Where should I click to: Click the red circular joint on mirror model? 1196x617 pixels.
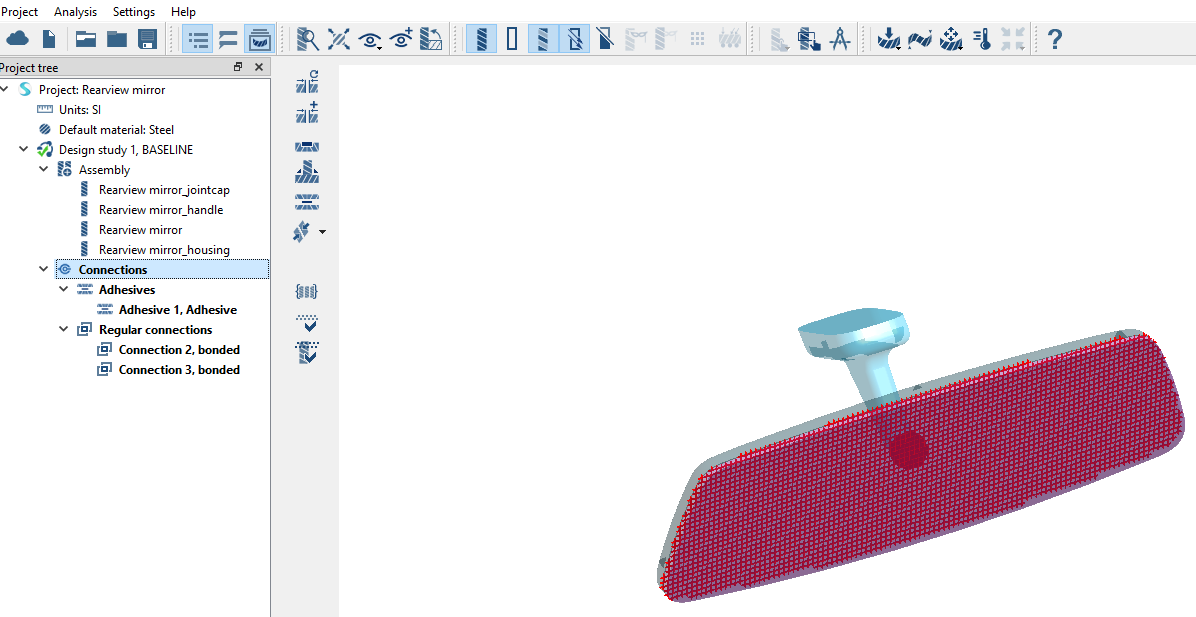click(909, 450)
